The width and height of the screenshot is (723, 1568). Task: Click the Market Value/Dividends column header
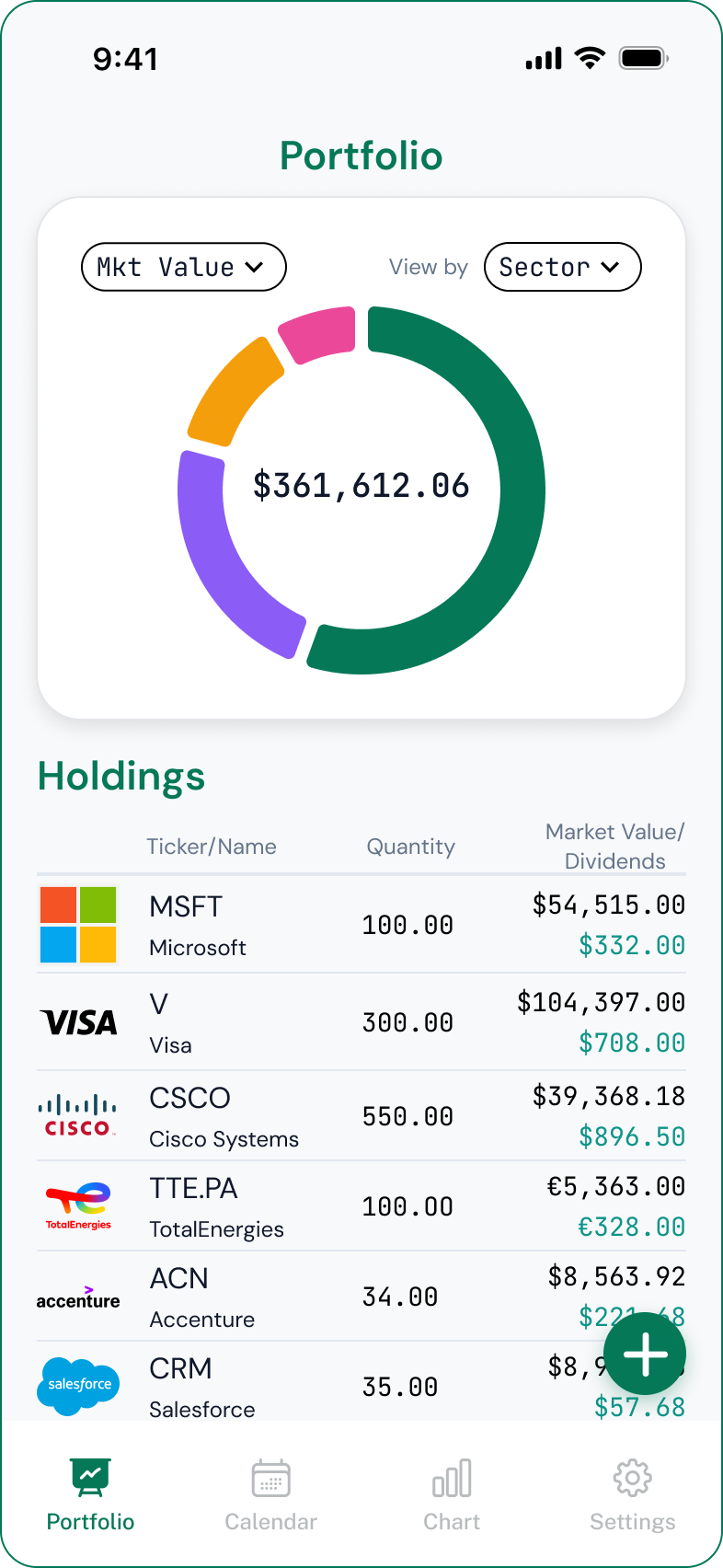614,846
